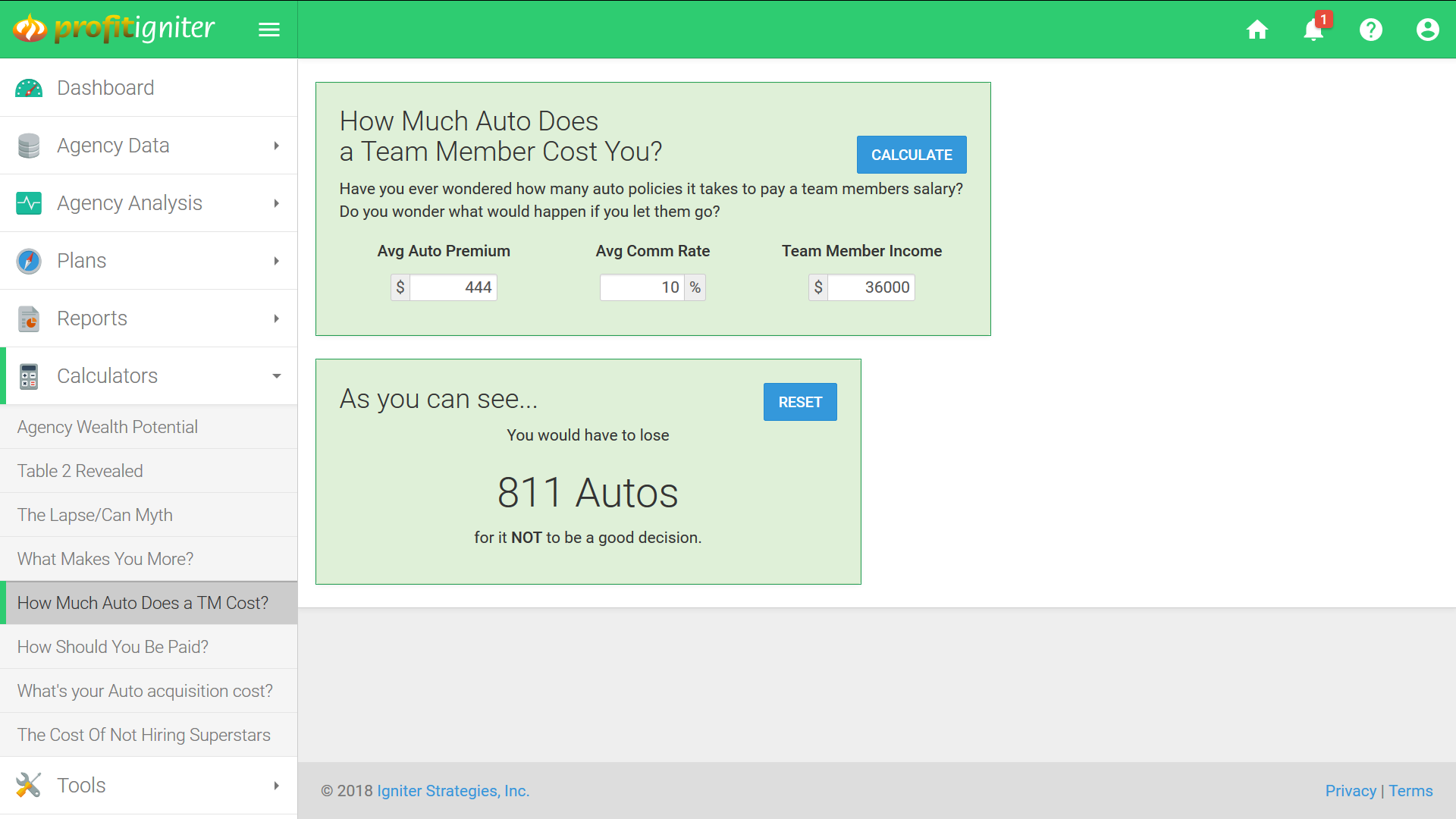
Task: Open the user account icon
Action: pyautogui.click(x=1427, y=30)
